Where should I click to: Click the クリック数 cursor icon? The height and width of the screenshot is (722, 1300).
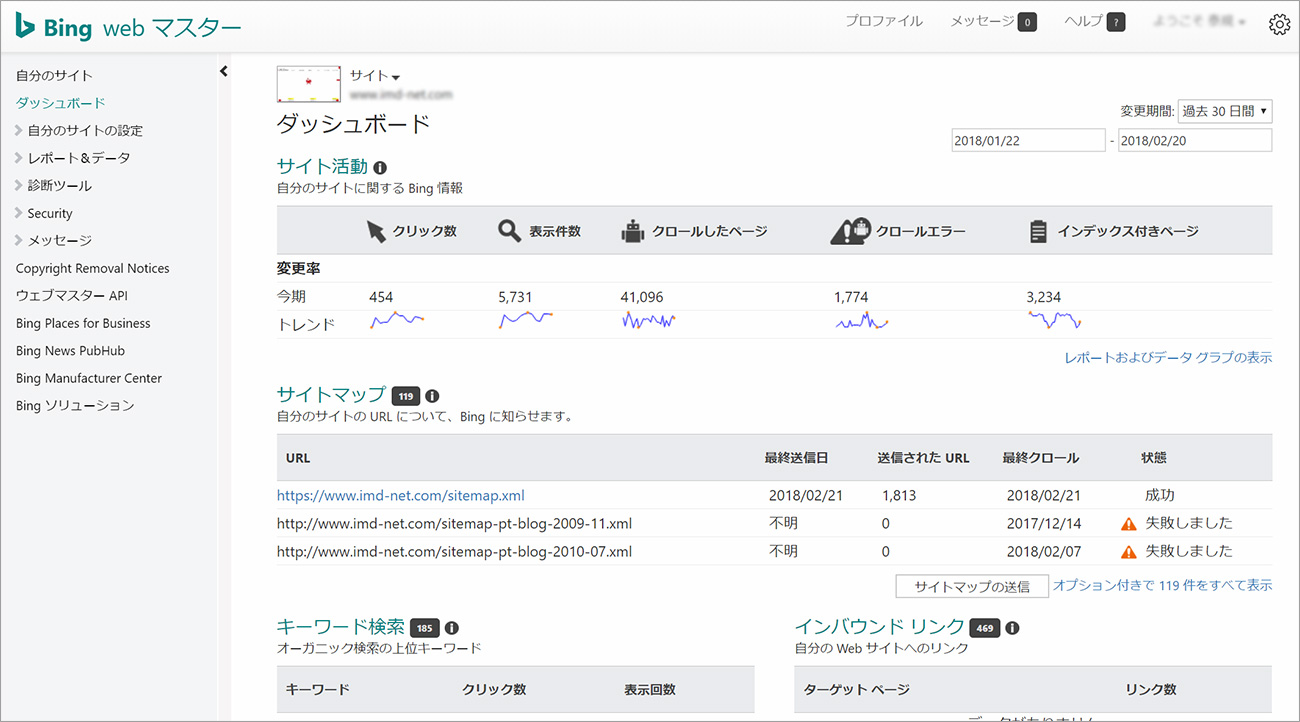pyautogui.click(x=376, y=231)
